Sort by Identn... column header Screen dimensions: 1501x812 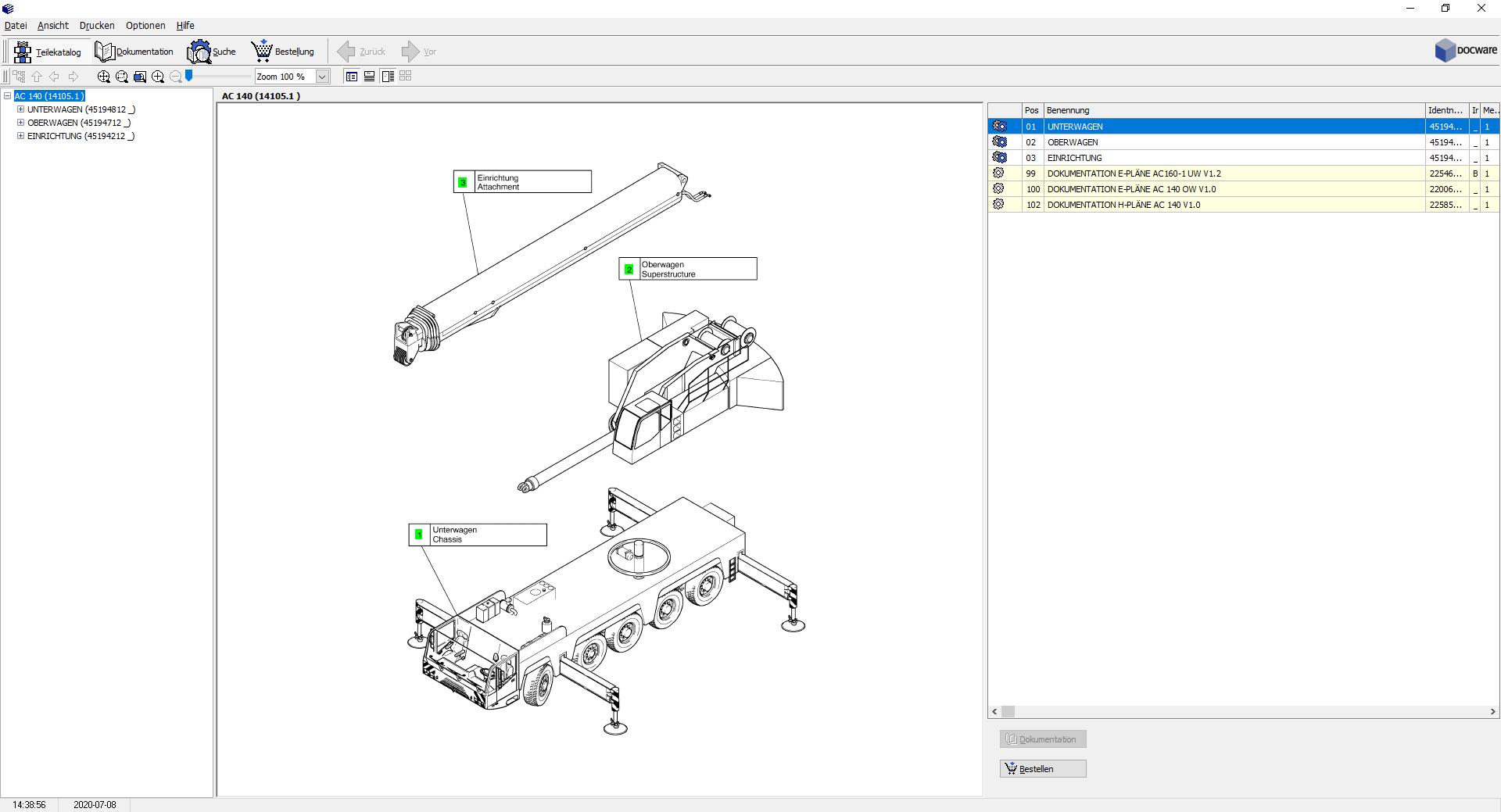tap(1447, 110)
